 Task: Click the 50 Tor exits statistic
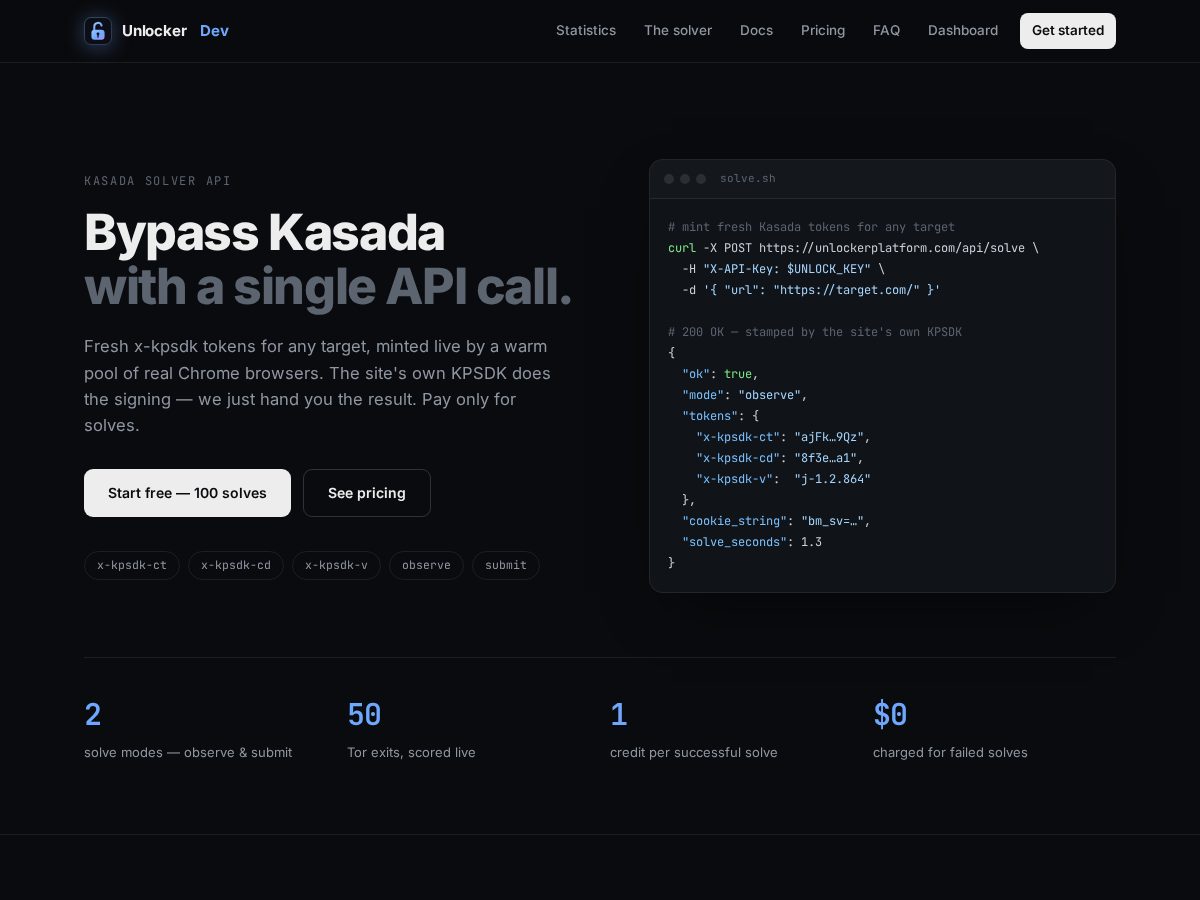(x=411, y=731)
